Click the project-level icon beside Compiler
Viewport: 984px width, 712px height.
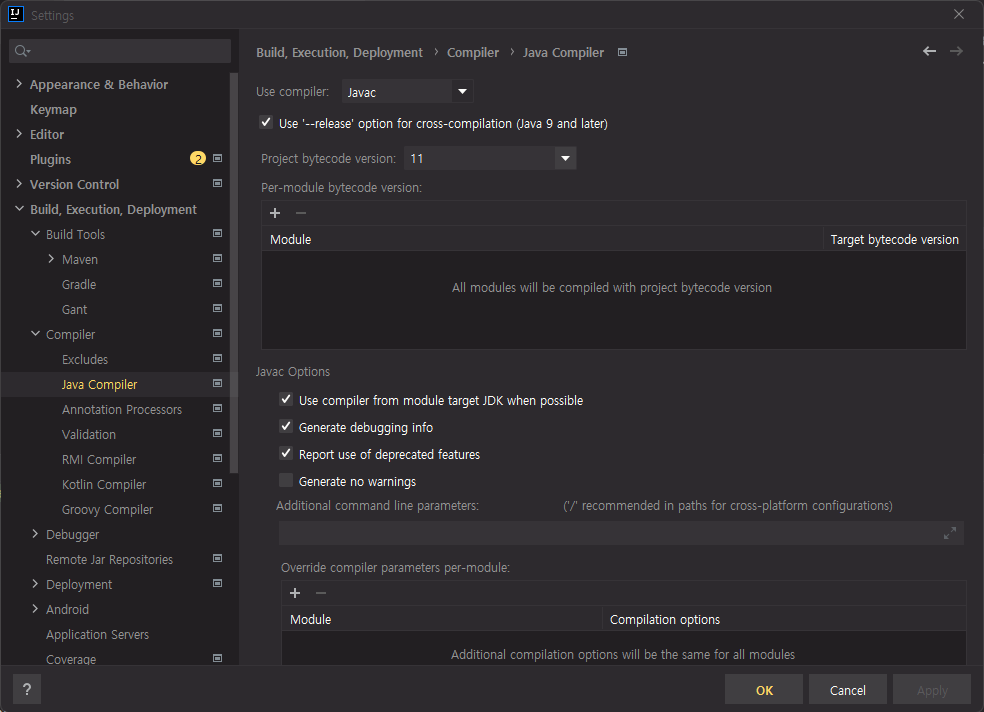pos(217,334)
